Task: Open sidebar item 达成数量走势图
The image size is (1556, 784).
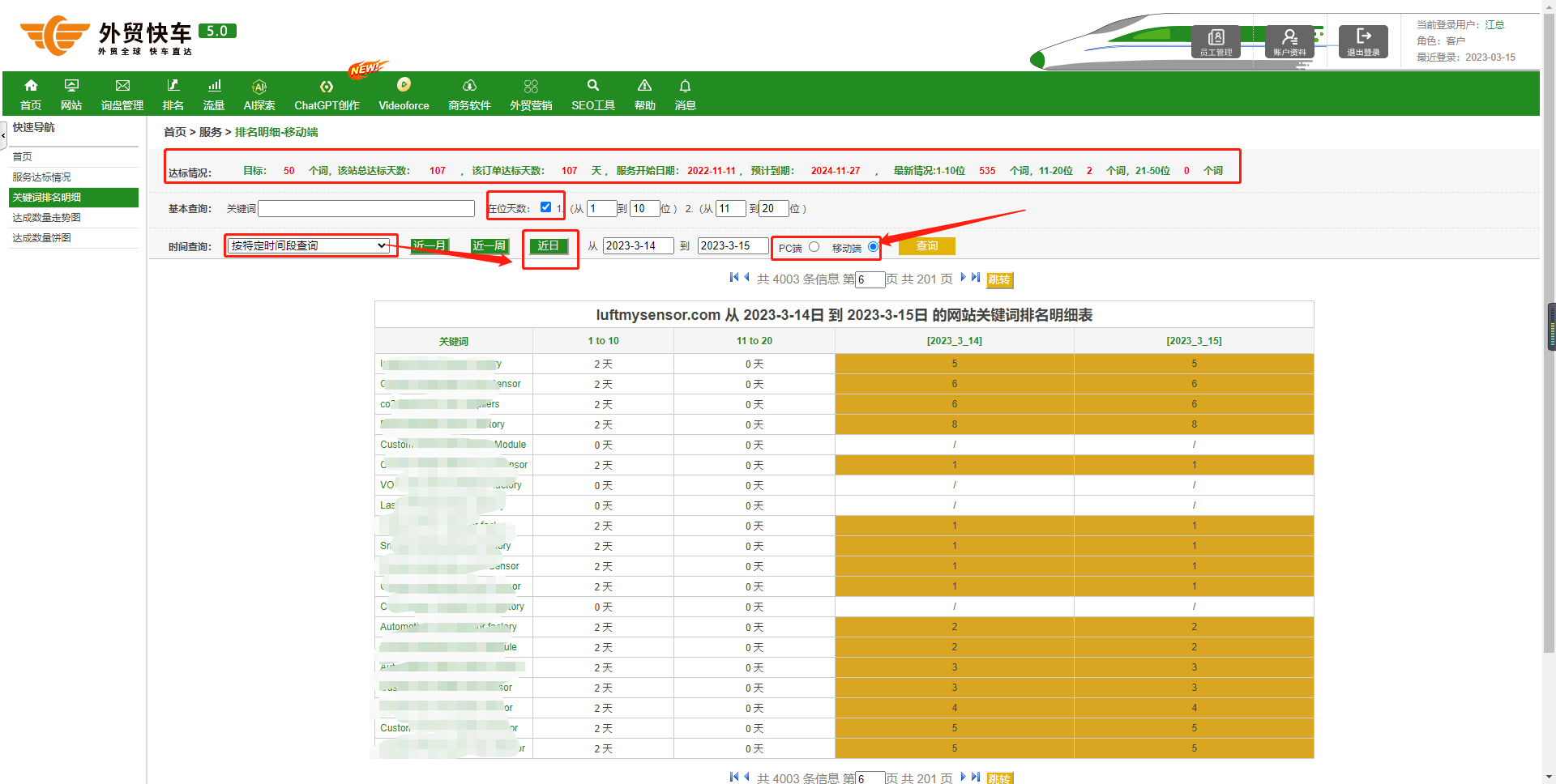Action: coord(47,217)
